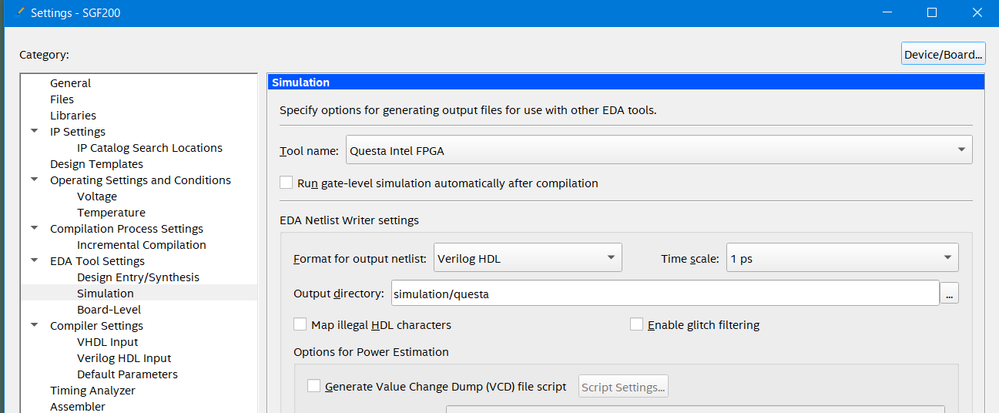
Task: Collapse Compiler Settings tree arrow
Action: [x=35, y=325]
